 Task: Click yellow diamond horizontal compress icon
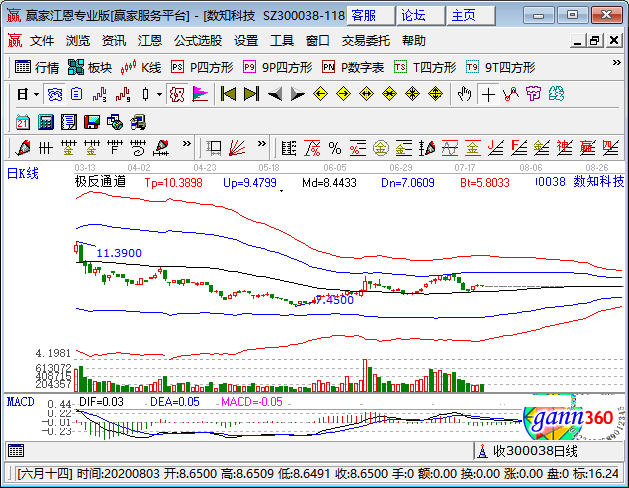389,94
